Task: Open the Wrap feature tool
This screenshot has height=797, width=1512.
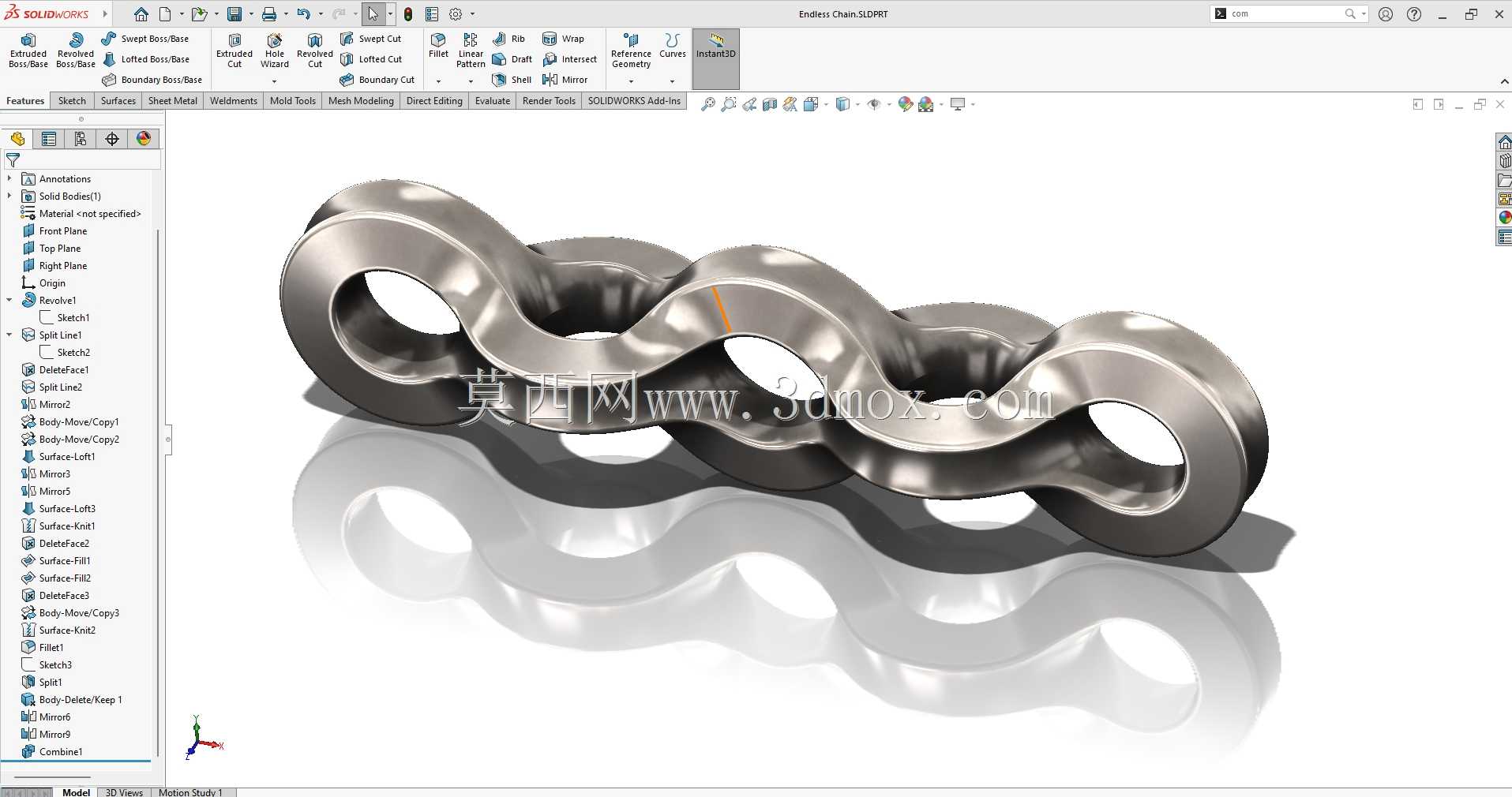Action: point(564,39)
